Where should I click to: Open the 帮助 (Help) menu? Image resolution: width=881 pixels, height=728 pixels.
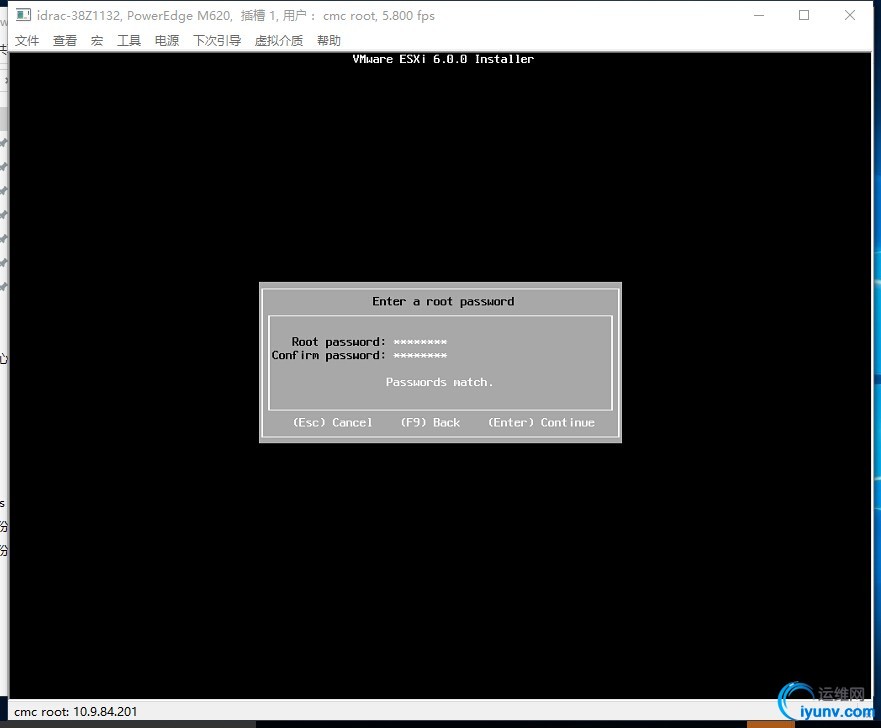pyautogui.click(x=329, y=40)
